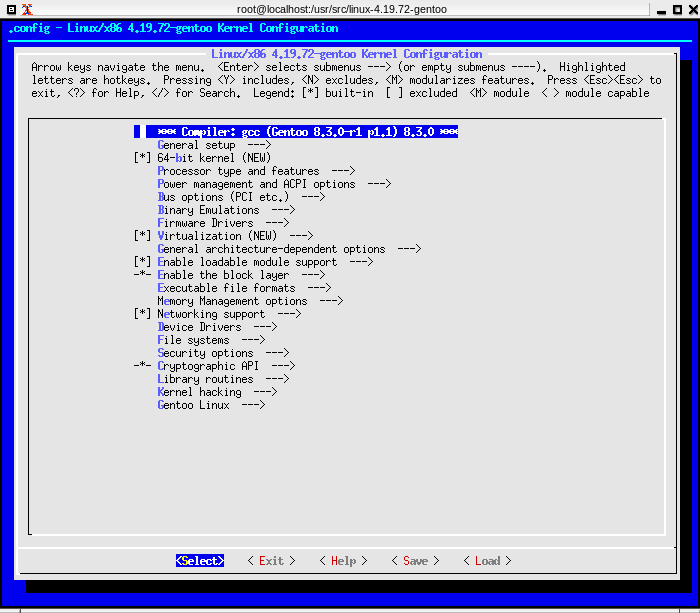Close the terminal window

pos(693,9)
